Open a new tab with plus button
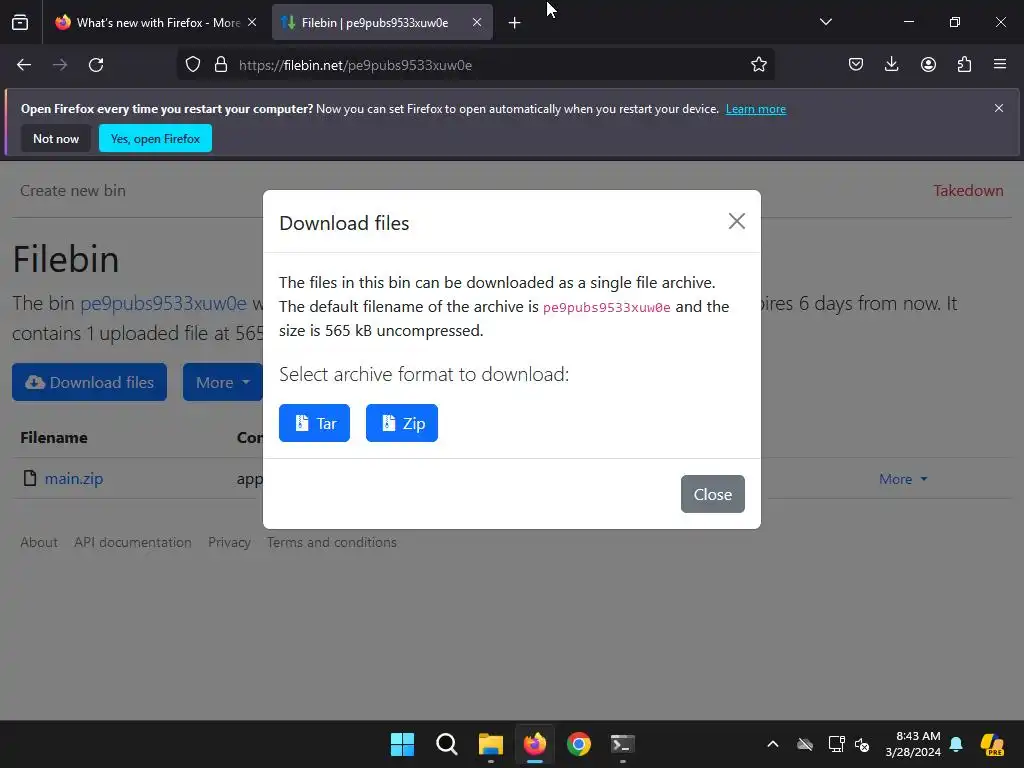This screenshot has width=1024, height=768. pos(515,23)
